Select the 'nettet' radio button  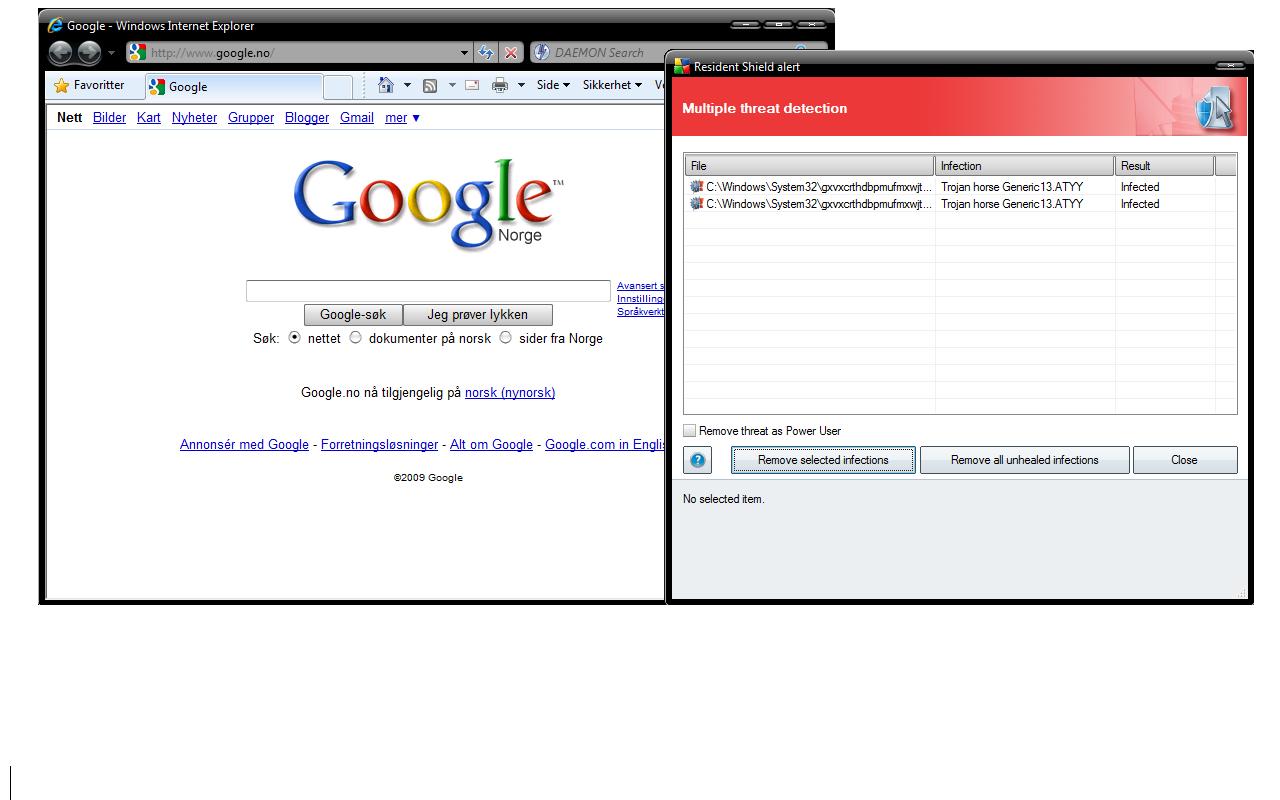[x=294, y=338]
